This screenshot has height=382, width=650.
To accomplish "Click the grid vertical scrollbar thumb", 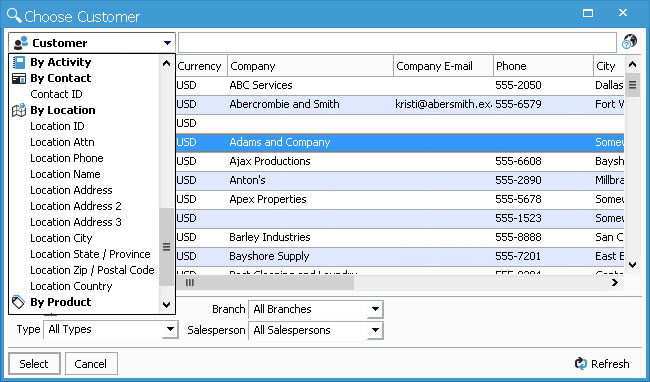I will (632, 85).
